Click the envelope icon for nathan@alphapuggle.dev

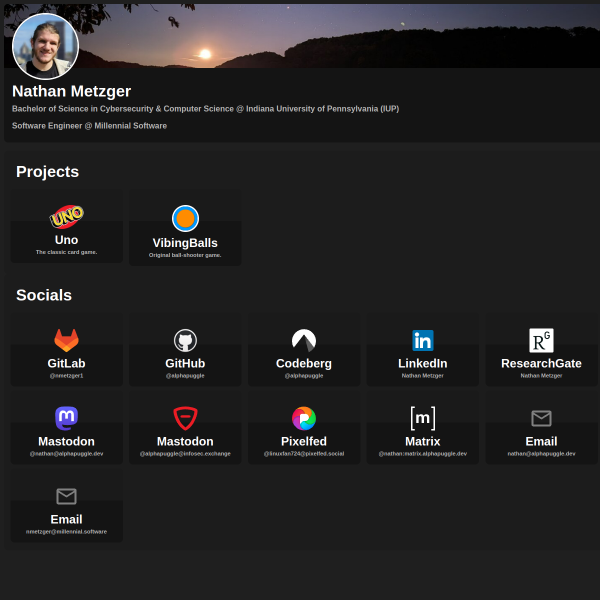(x=541, y=418)
